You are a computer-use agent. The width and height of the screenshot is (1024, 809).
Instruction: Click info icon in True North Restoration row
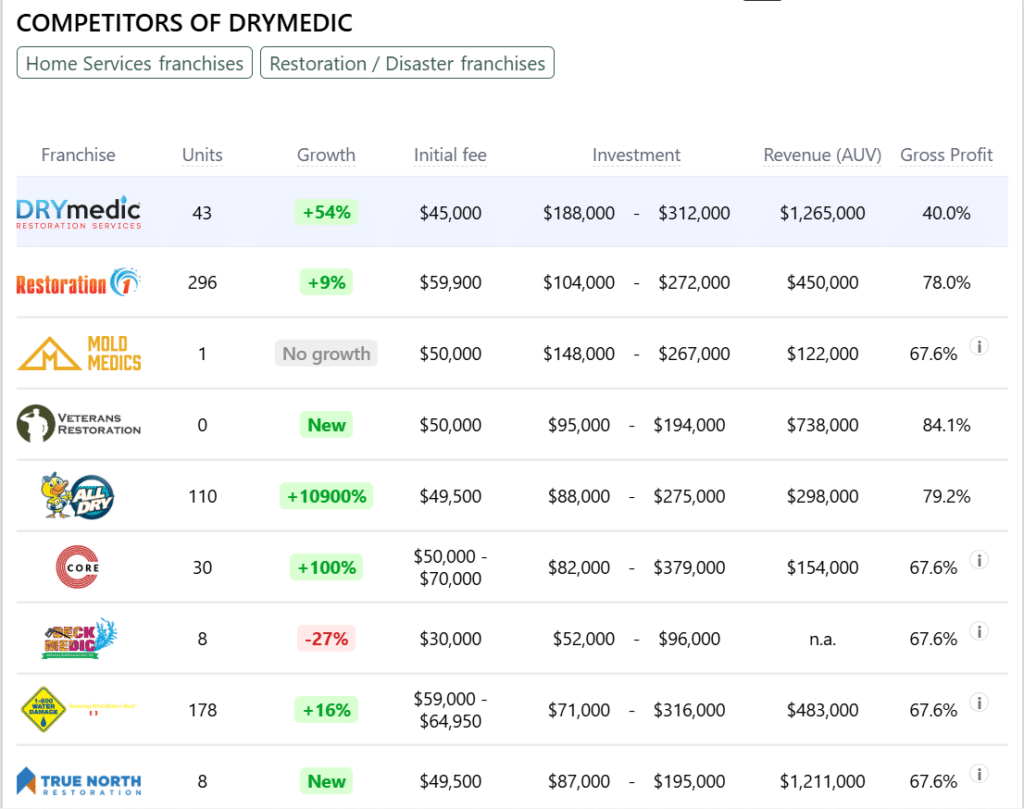tap(978, 773)
